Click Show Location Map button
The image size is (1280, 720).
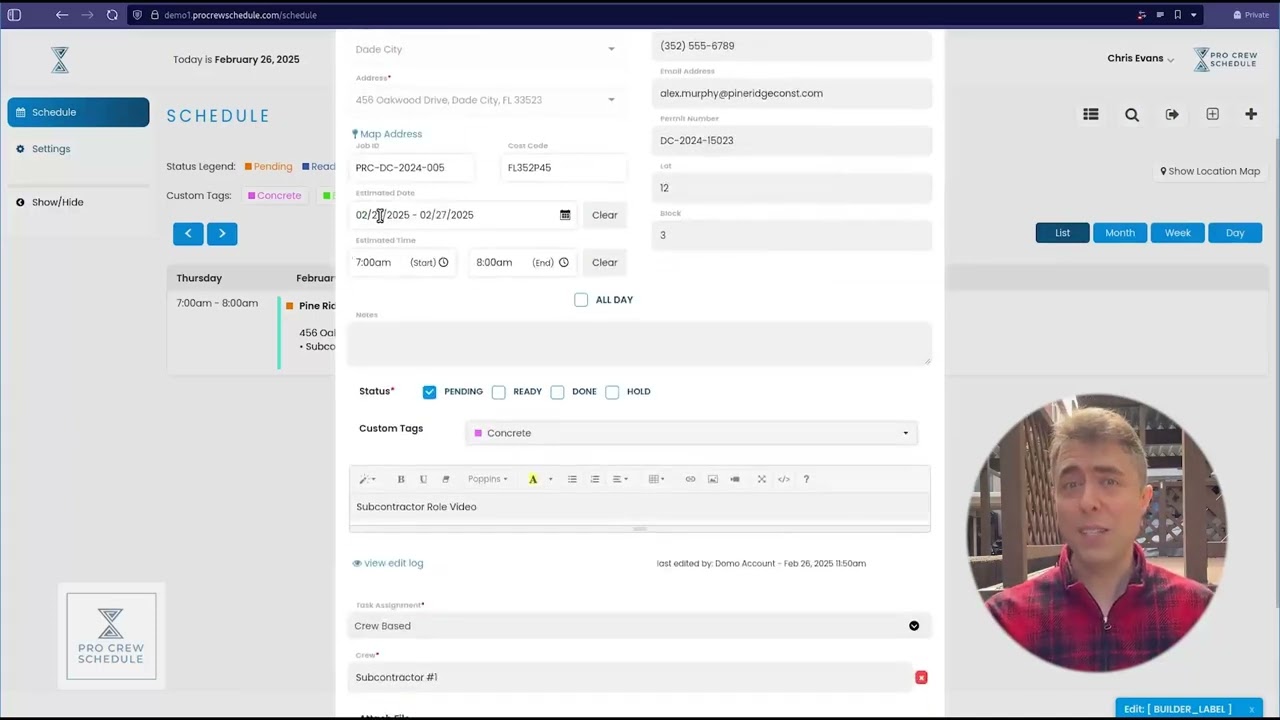(1210, 171)
